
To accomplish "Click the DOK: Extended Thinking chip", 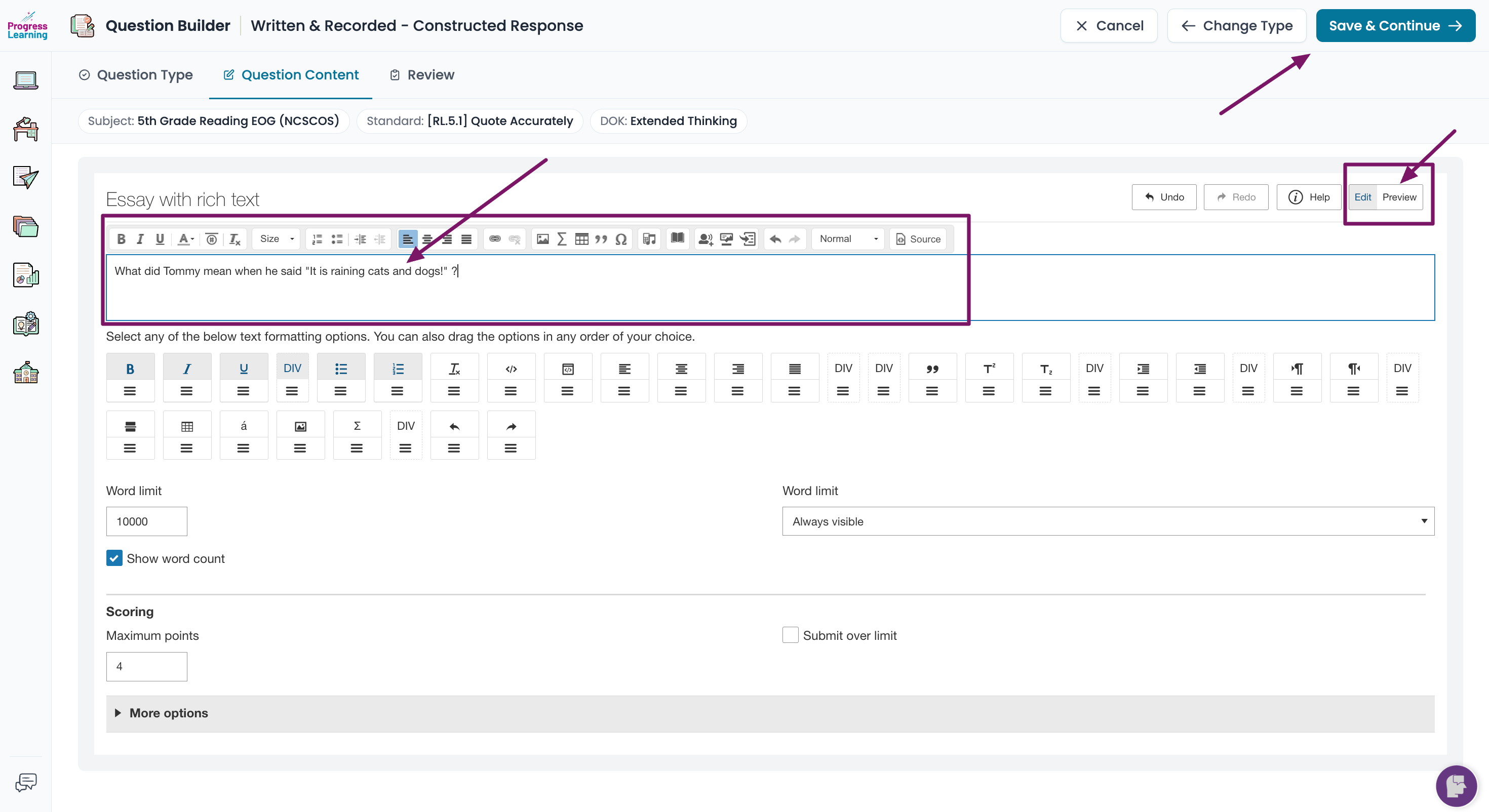I will coord(668,121).
